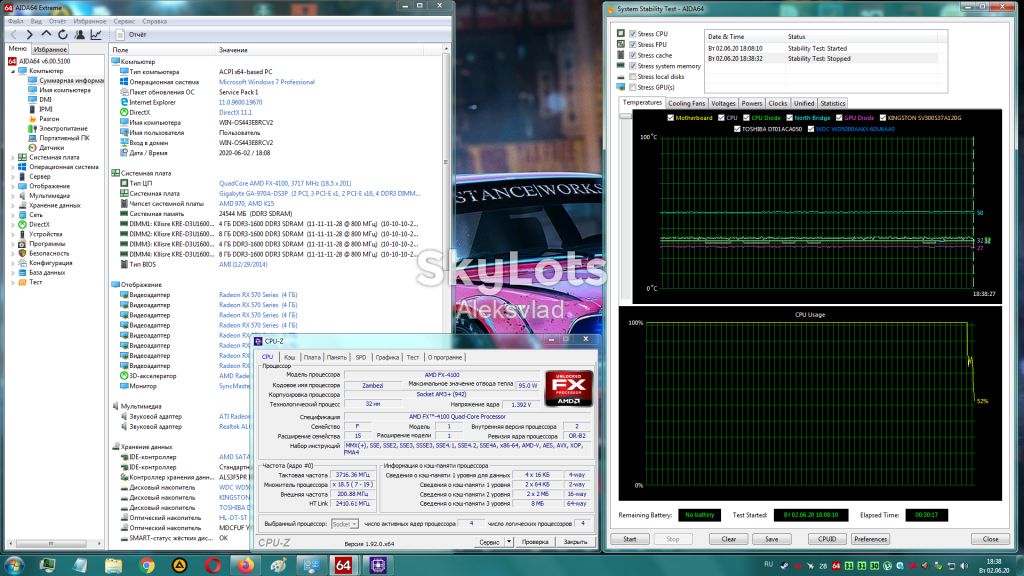Toggle Stress cache checkbox

tap(633, 56)
